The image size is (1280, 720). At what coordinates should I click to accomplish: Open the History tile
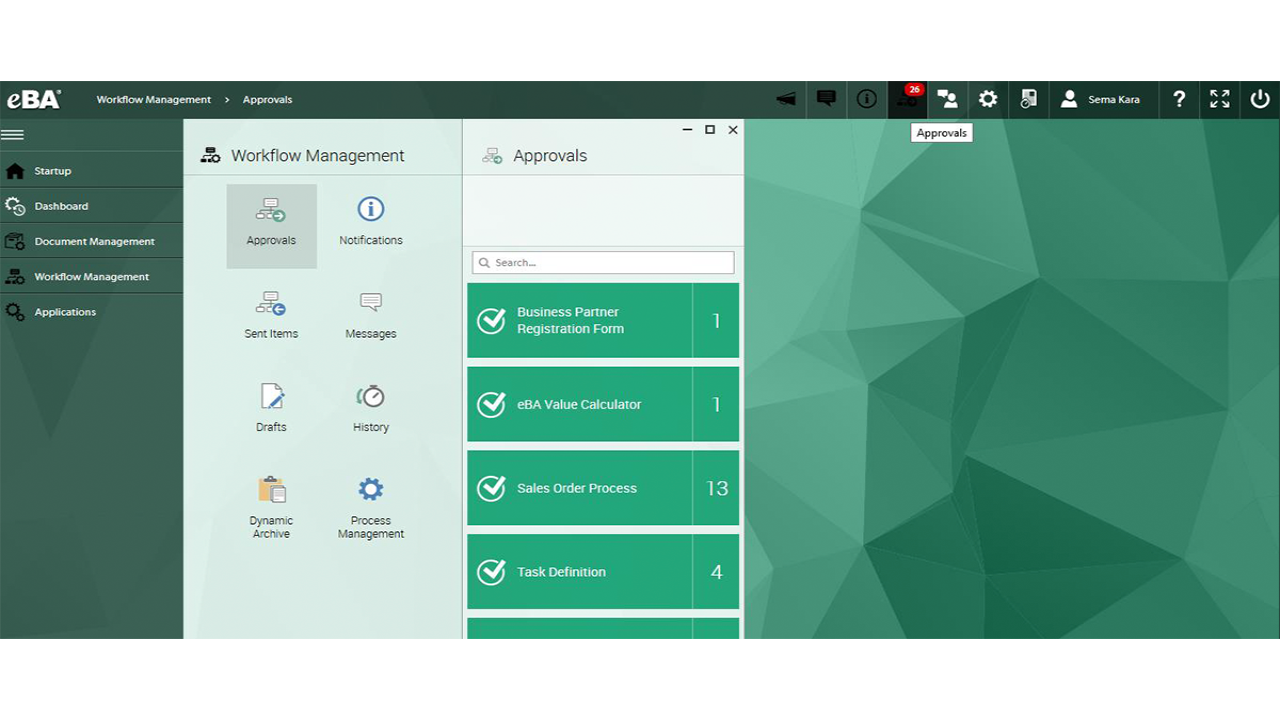371,408
